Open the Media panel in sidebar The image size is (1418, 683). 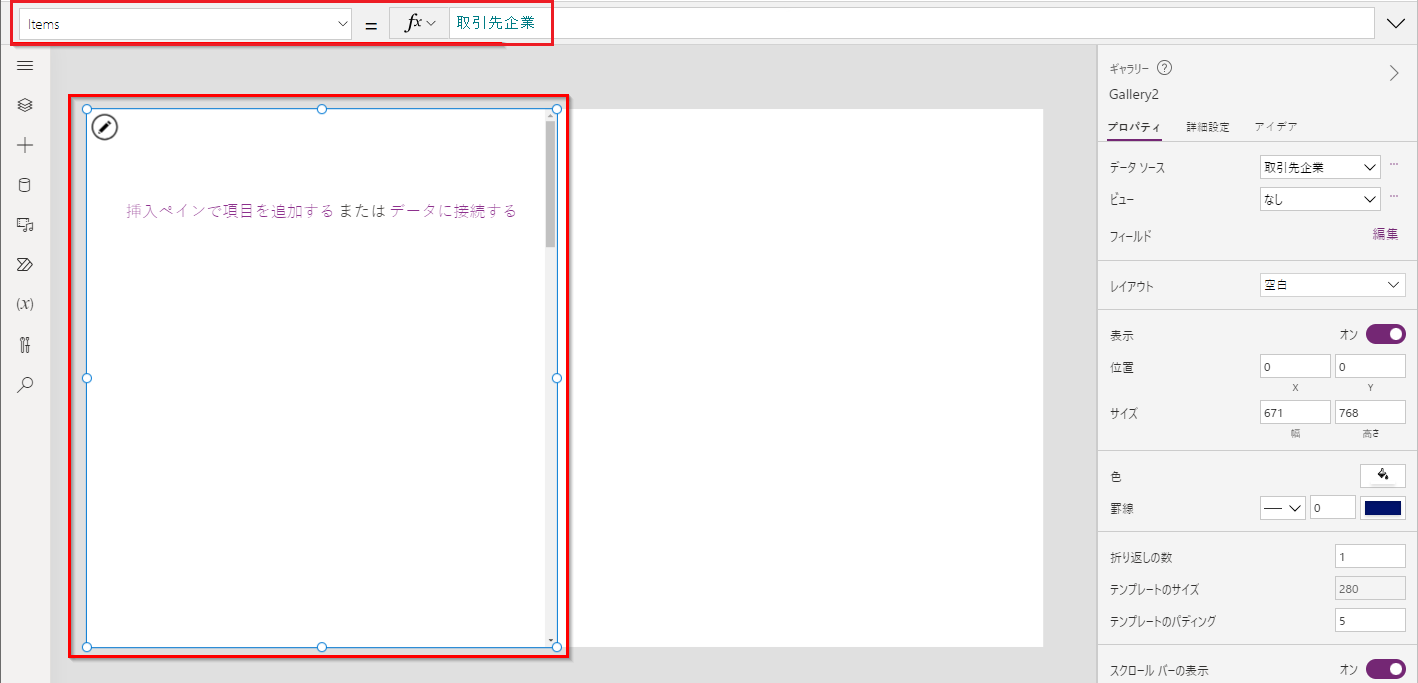(x=25, y=224)
